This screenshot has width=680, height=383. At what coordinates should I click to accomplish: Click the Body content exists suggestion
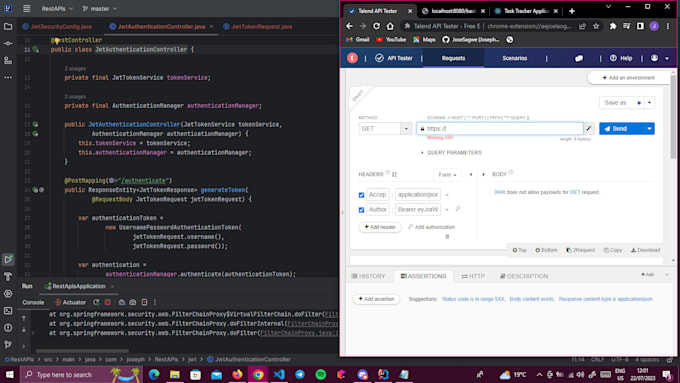coord(532,299)
